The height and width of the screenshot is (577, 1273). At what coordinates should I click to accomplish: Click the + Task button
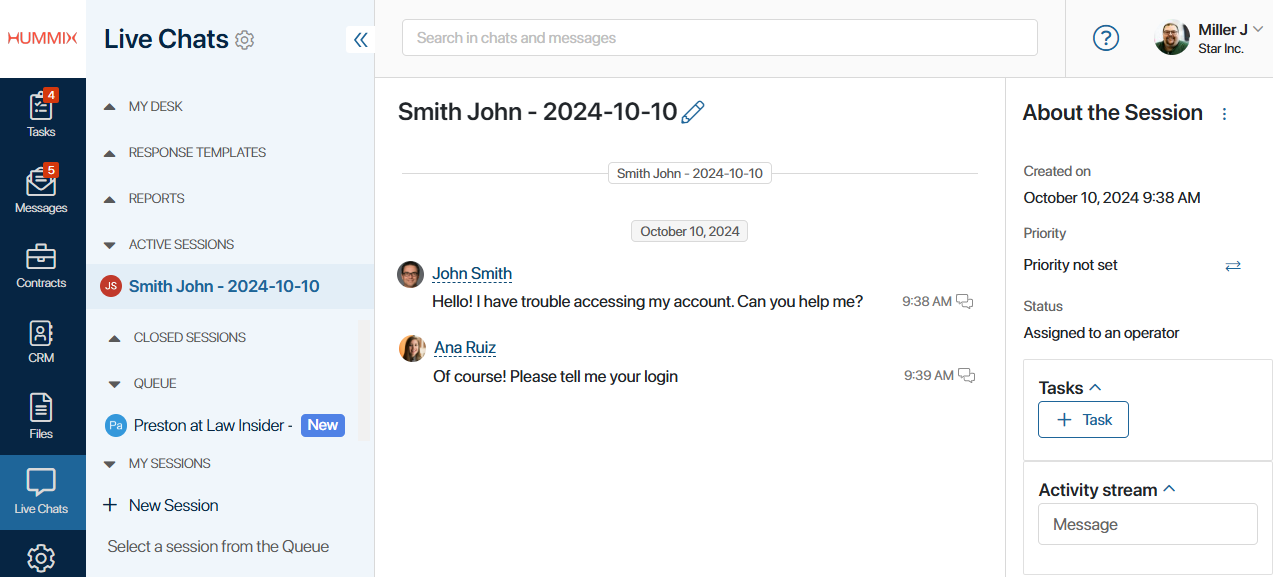coord(1083,420)
